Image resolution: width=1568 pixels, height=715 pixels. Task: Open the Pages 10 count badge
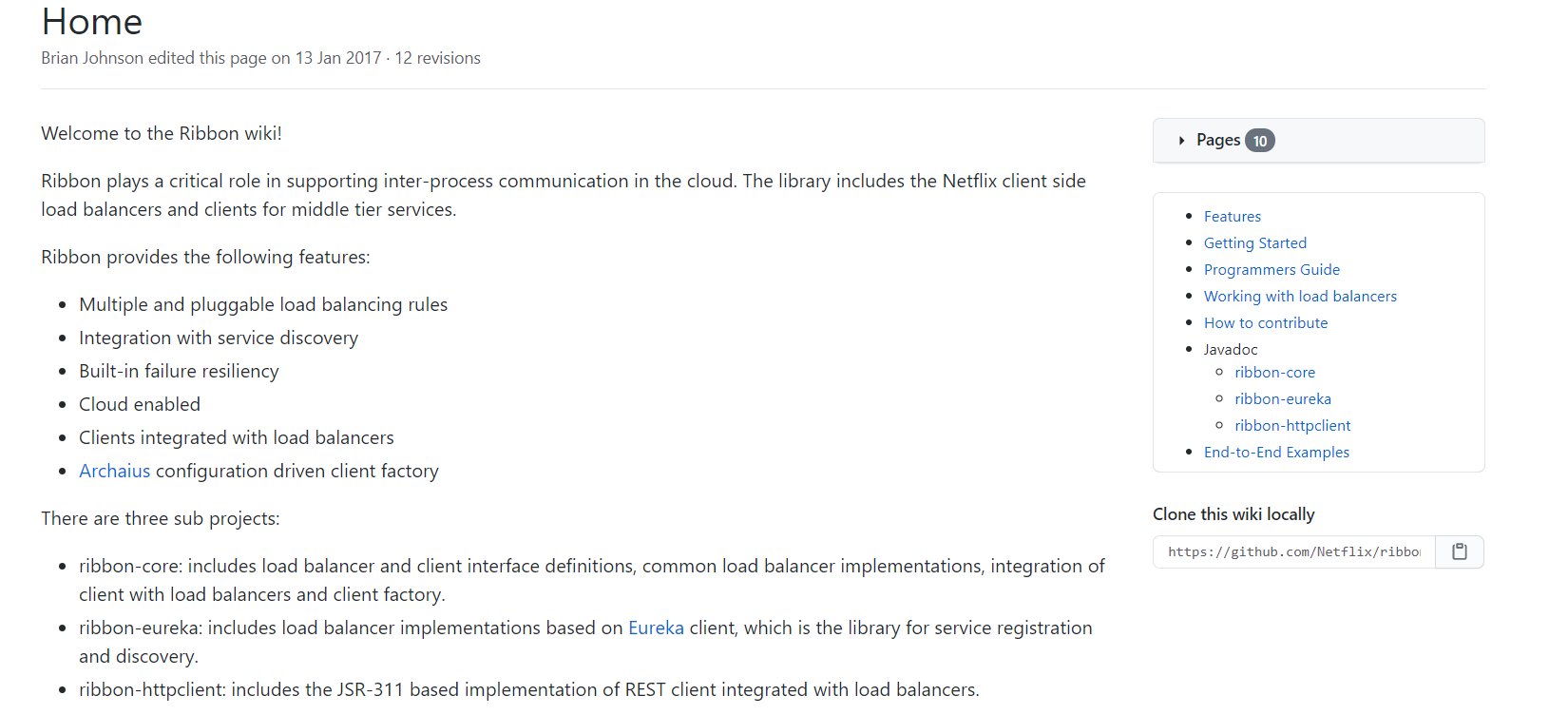[1260, 141]
